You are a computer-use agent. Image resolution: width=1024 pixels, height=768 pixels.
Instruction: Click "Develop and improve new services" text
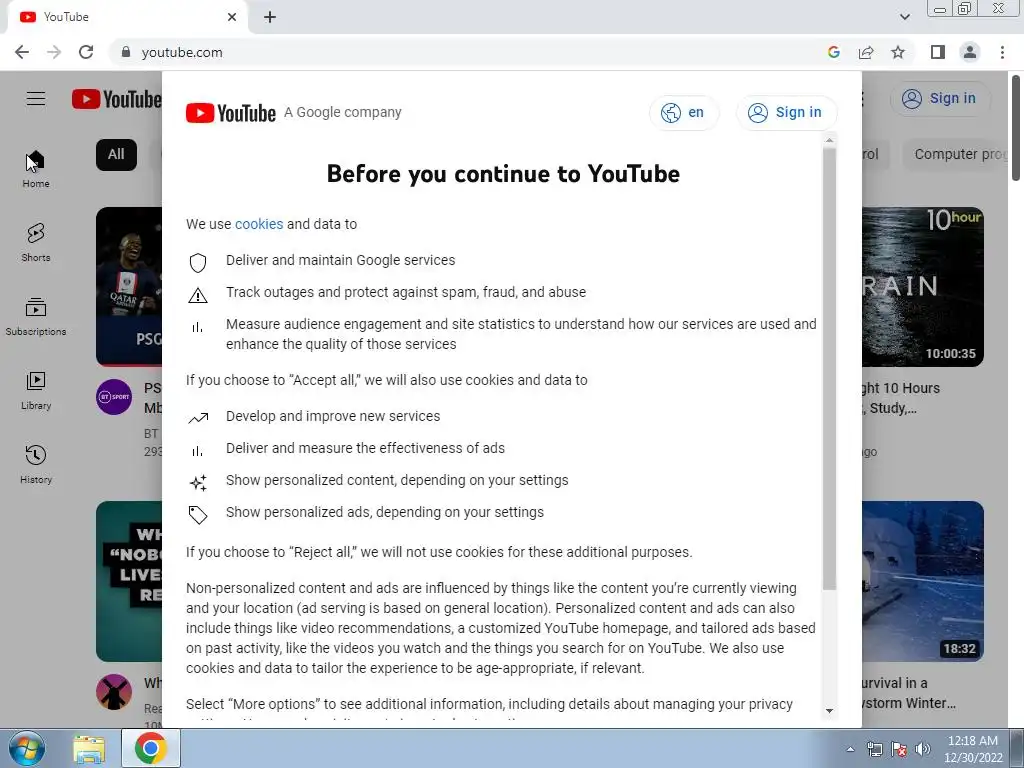(x=333, y=416)
